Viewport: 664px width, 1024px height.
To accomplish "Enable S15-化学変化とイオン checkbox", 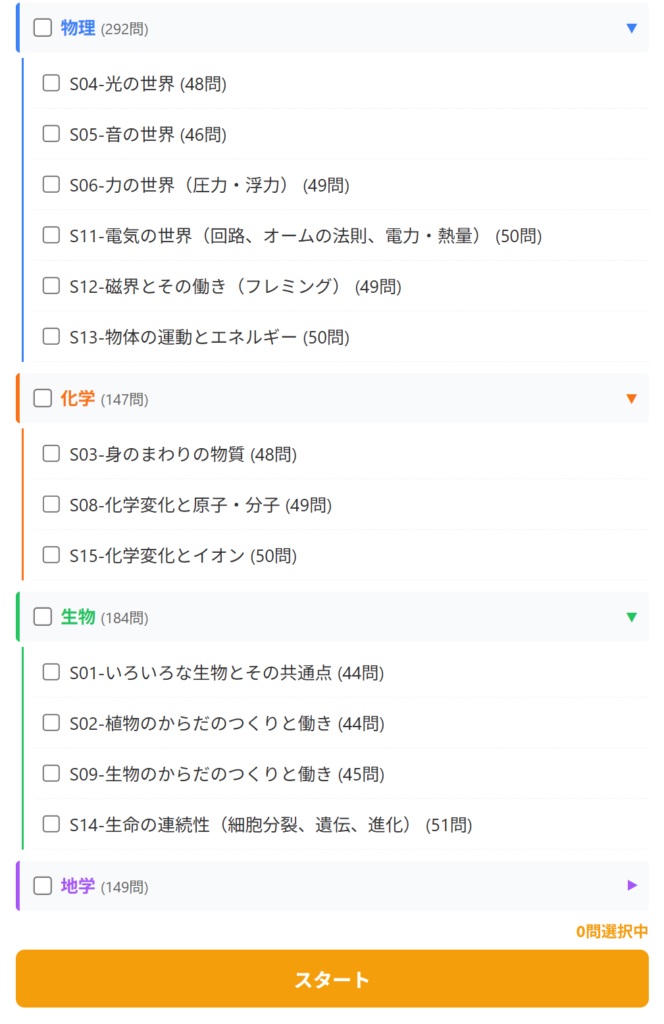I will click(x=51, y=555).
